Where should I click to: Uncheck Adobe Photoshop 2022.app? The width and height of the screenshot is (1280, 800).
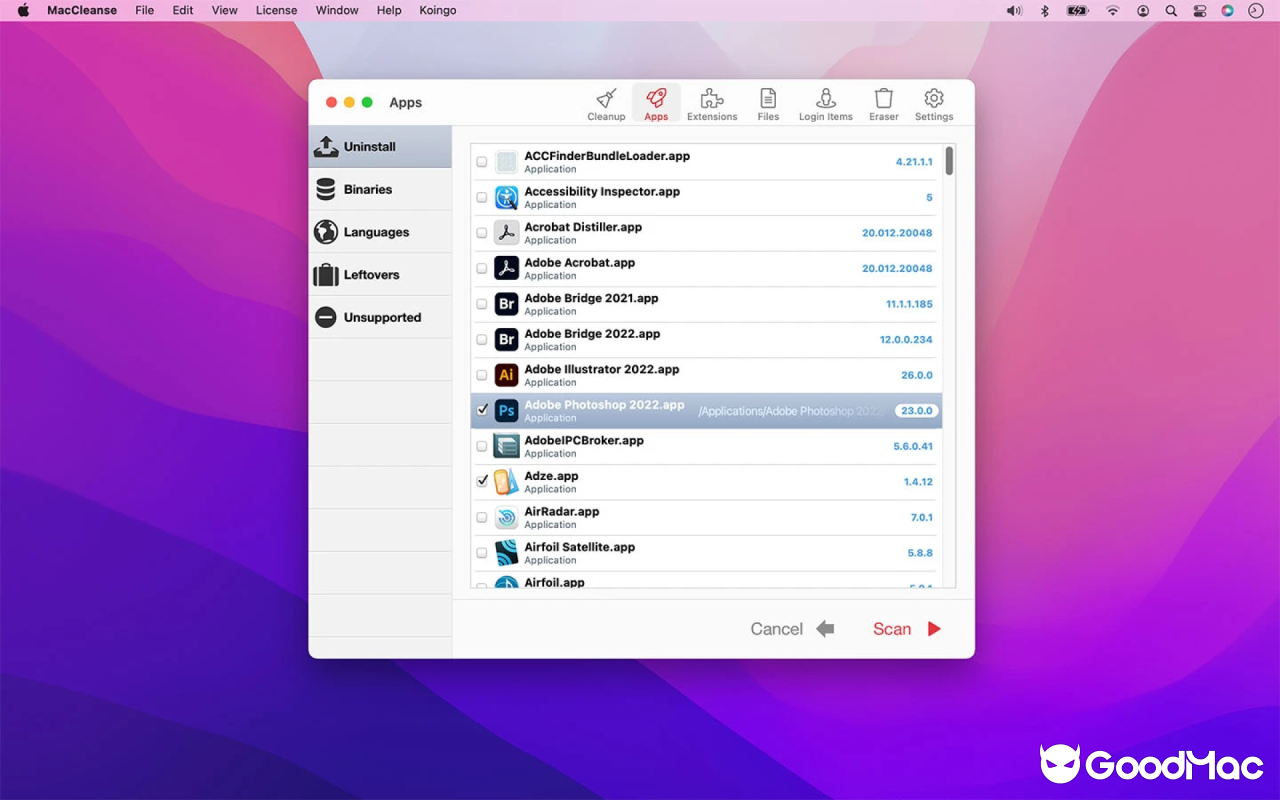click(x=483, y=410)
